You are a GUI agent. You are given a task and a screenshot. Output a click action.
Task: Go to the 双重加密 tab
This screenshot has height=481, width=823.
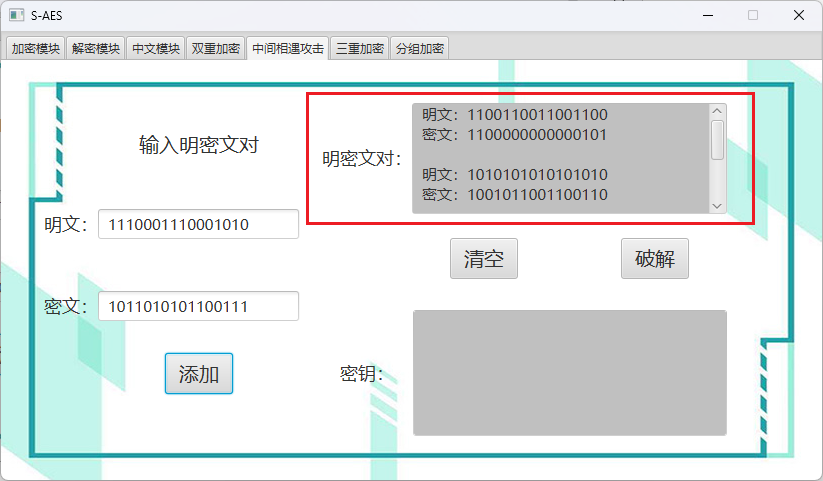pyautogui.click(x=216, y=48)
